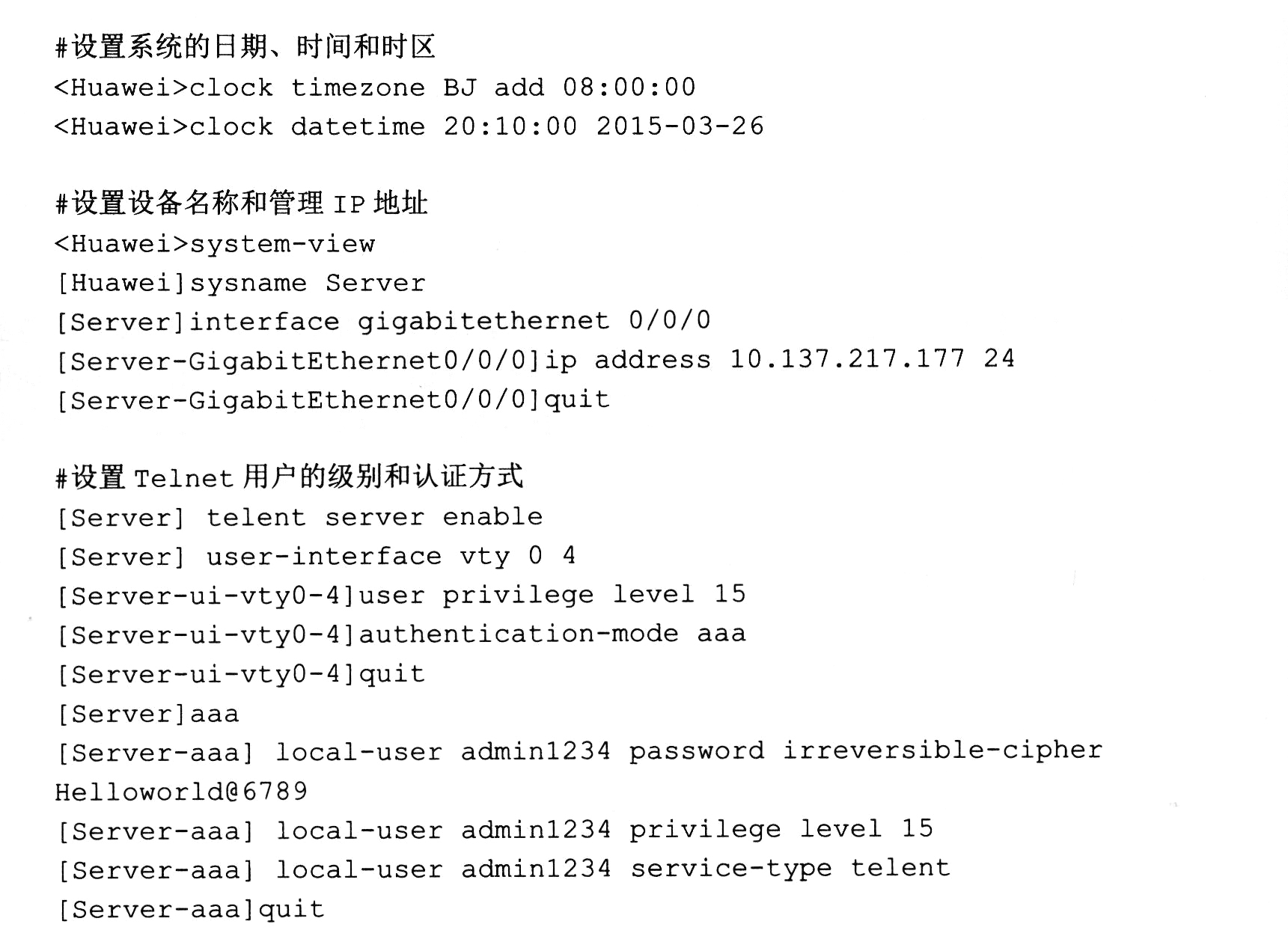Viewport: 1288px width, 942px height.
Task: Click the 'clock datetime 20:10:00 2015-03-26' line
Action: point(409,126)
